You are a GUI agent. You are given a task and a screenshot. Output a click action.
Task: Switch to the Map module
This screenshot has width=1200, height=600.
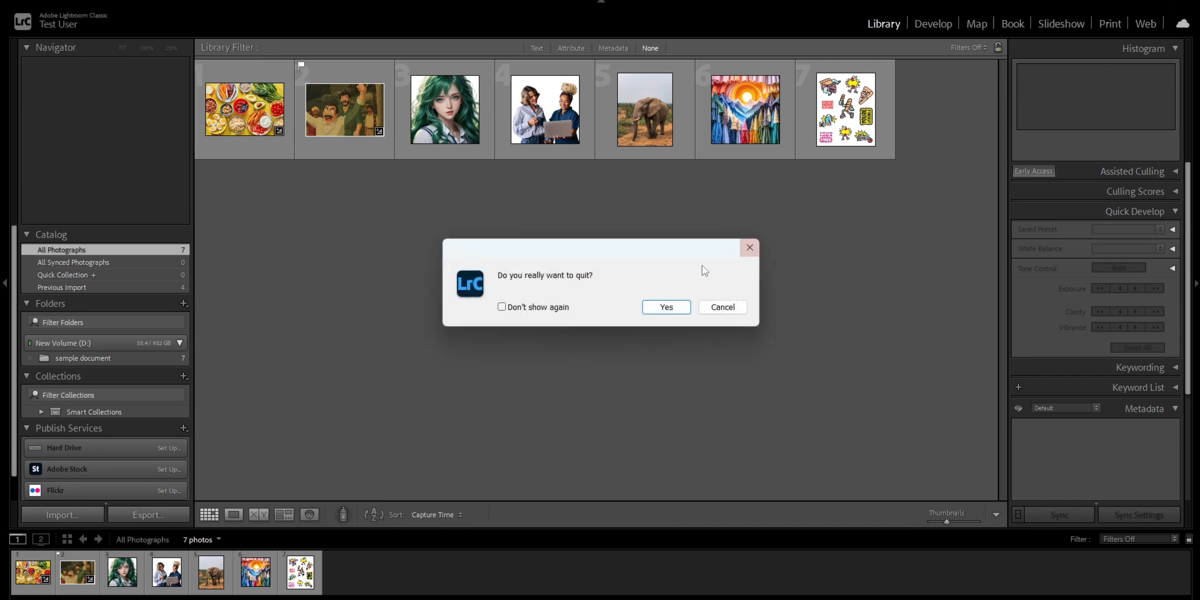point(977,23)
